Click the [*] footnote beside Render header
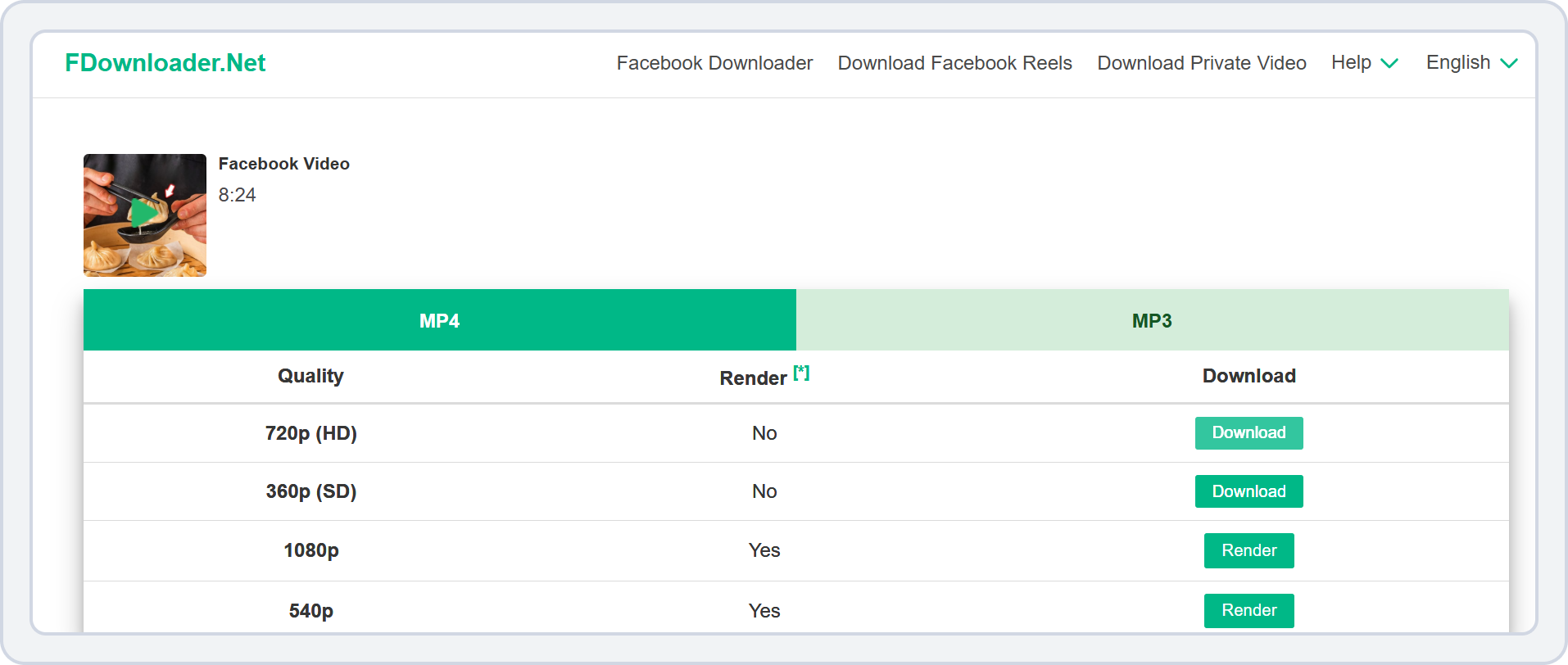 point(801,373)
